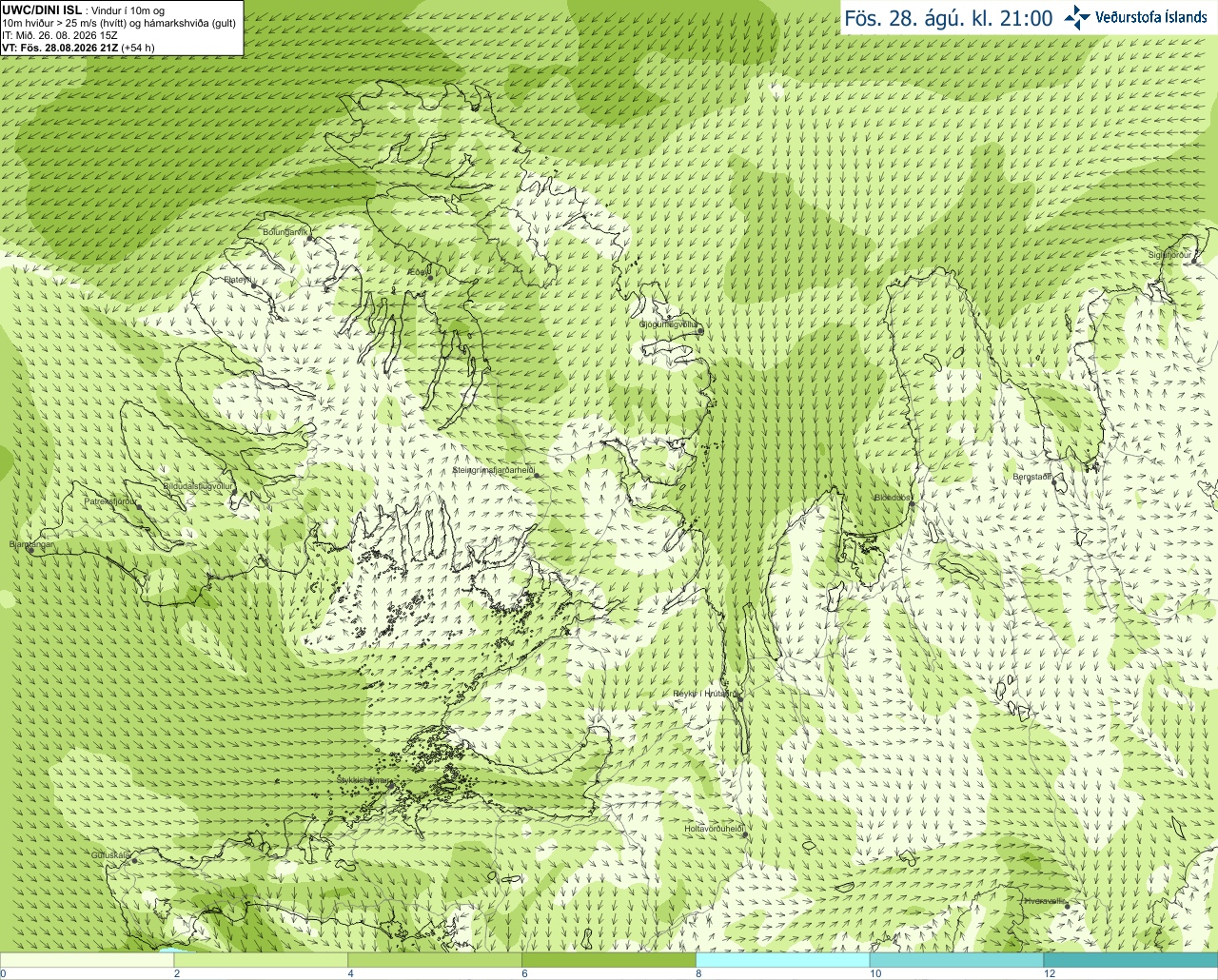
Task: Click the UWC/DINI ISL forecast info box
Action: (x=121, y=28)
